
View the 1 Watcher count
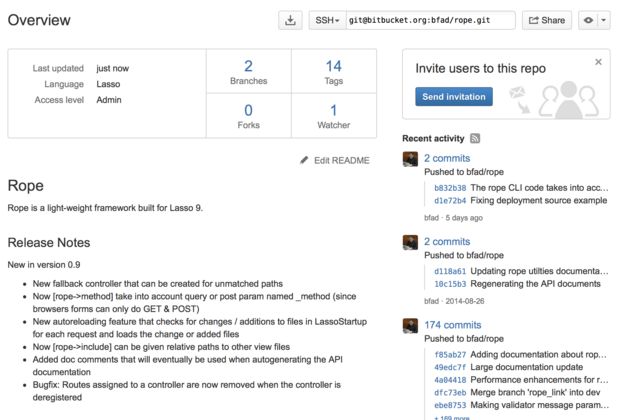[x=333, y=116]
